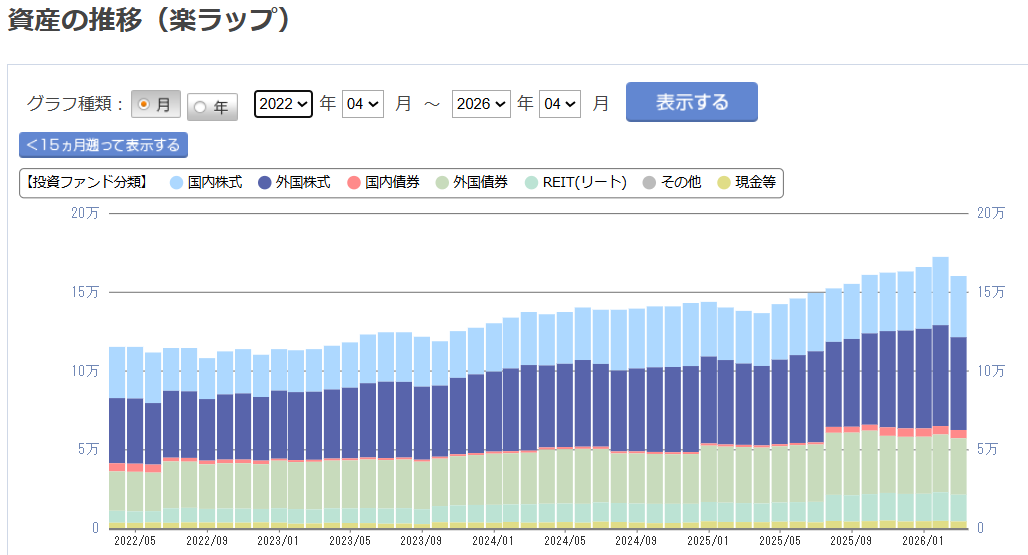Open the start month 04 dropdown
Viewport: 1028px width, 555px height.
(362, 103)
